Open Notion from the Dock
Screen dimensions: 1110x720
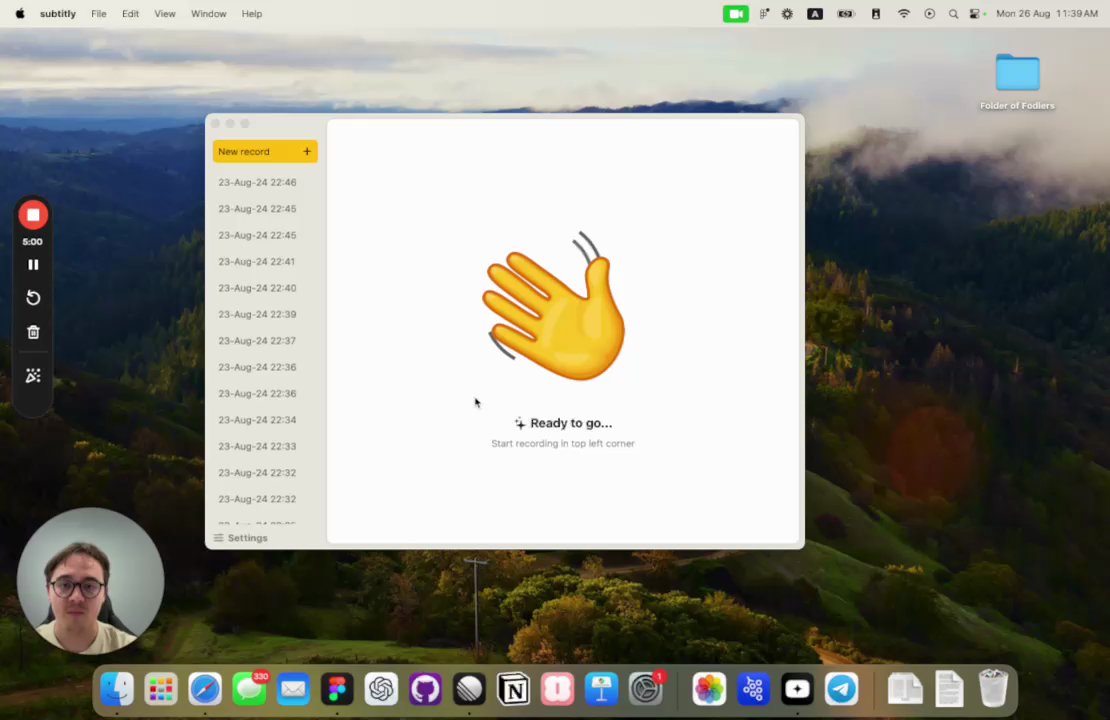point(513,689)
